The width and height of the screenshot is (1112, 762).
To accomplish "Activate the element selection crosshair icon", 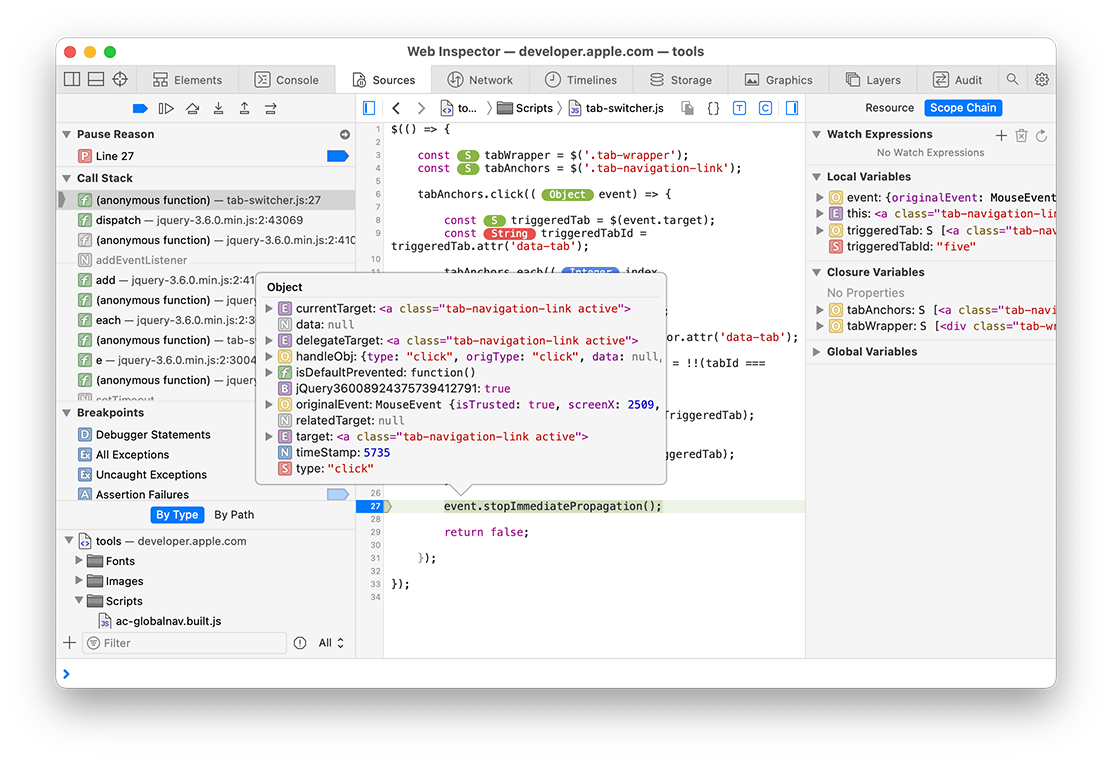I will coord(120,79).
